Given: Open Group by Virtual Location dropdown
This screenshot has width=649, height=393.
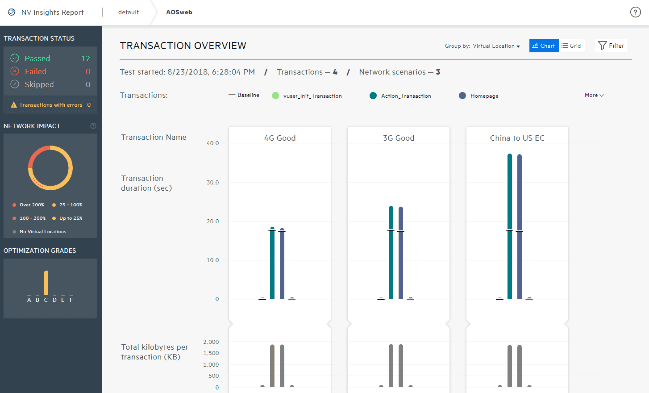Looking at the screenshot, I should point(482,46).
